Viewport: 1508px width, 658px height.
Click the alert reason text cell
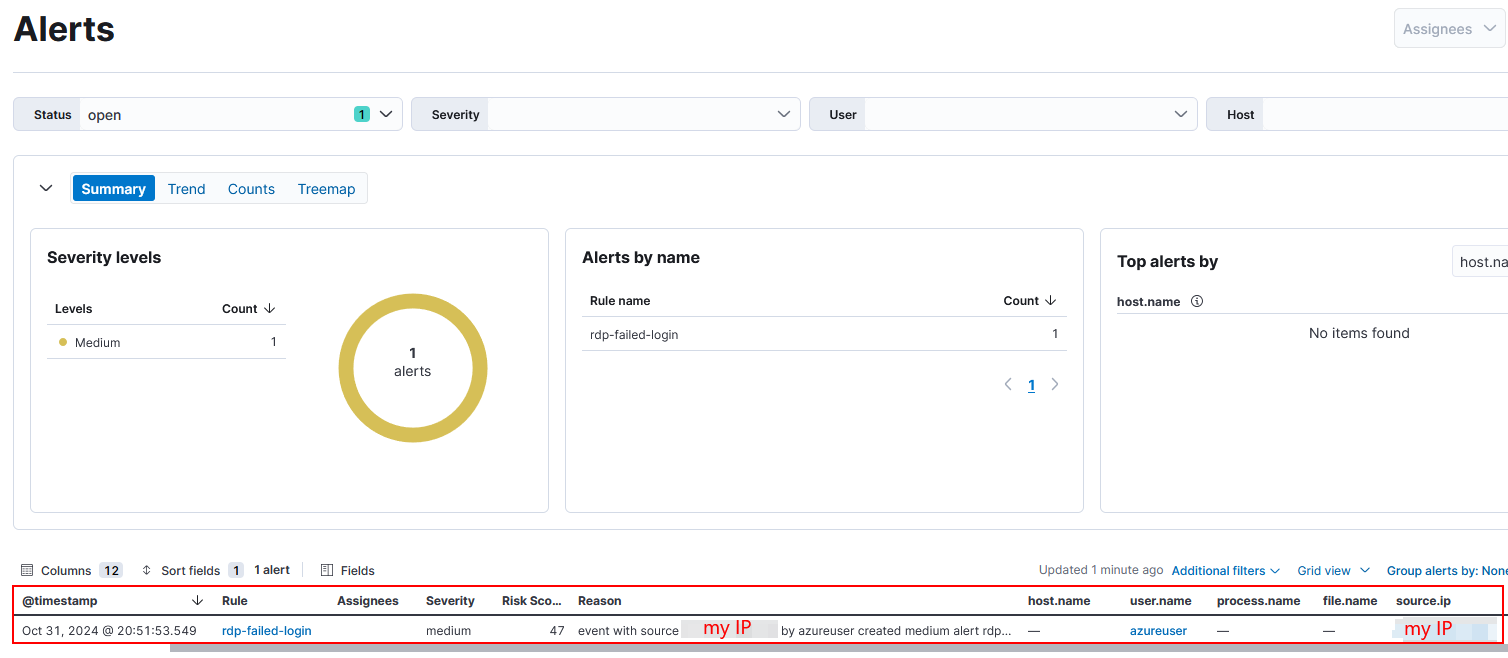point(795,631)
